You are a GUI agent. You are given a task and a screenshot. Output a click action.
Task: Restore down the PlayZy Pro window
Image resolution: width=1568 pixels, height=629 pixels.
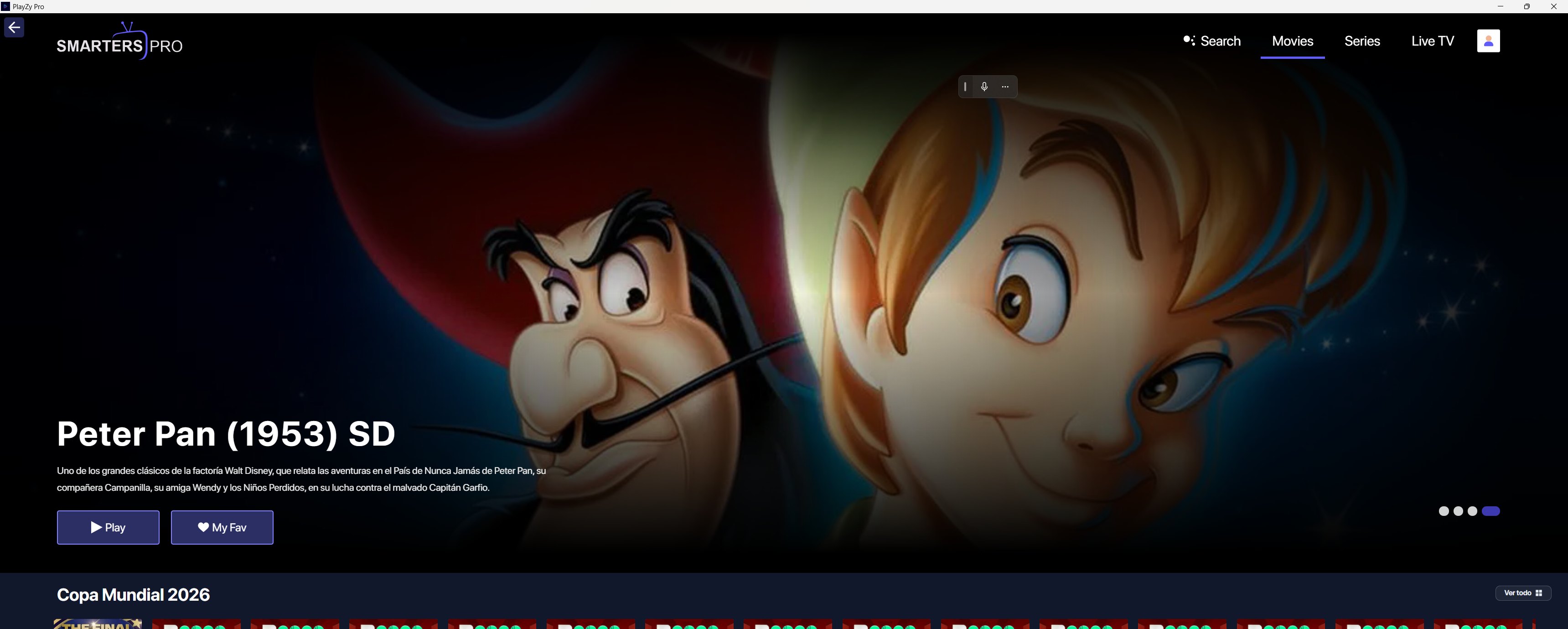1527,6
